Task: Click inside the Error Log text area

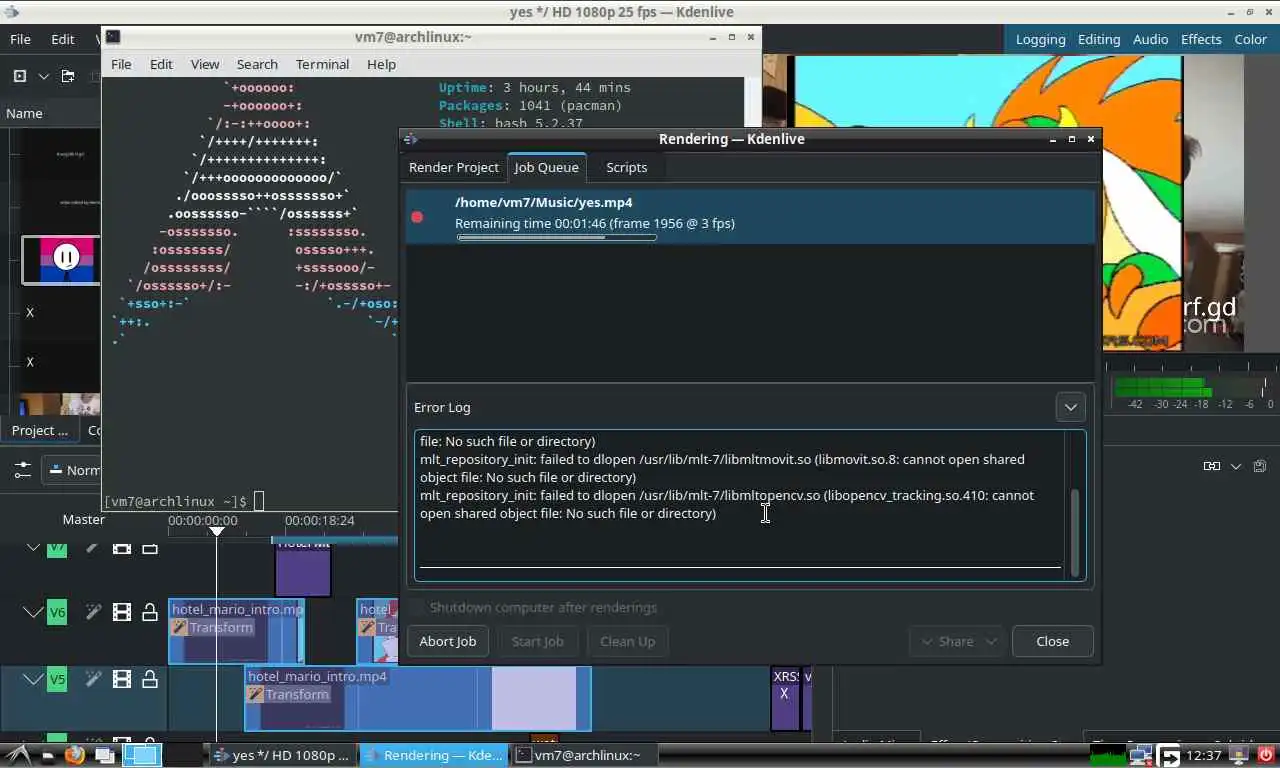Action: [x=740, y=505]
